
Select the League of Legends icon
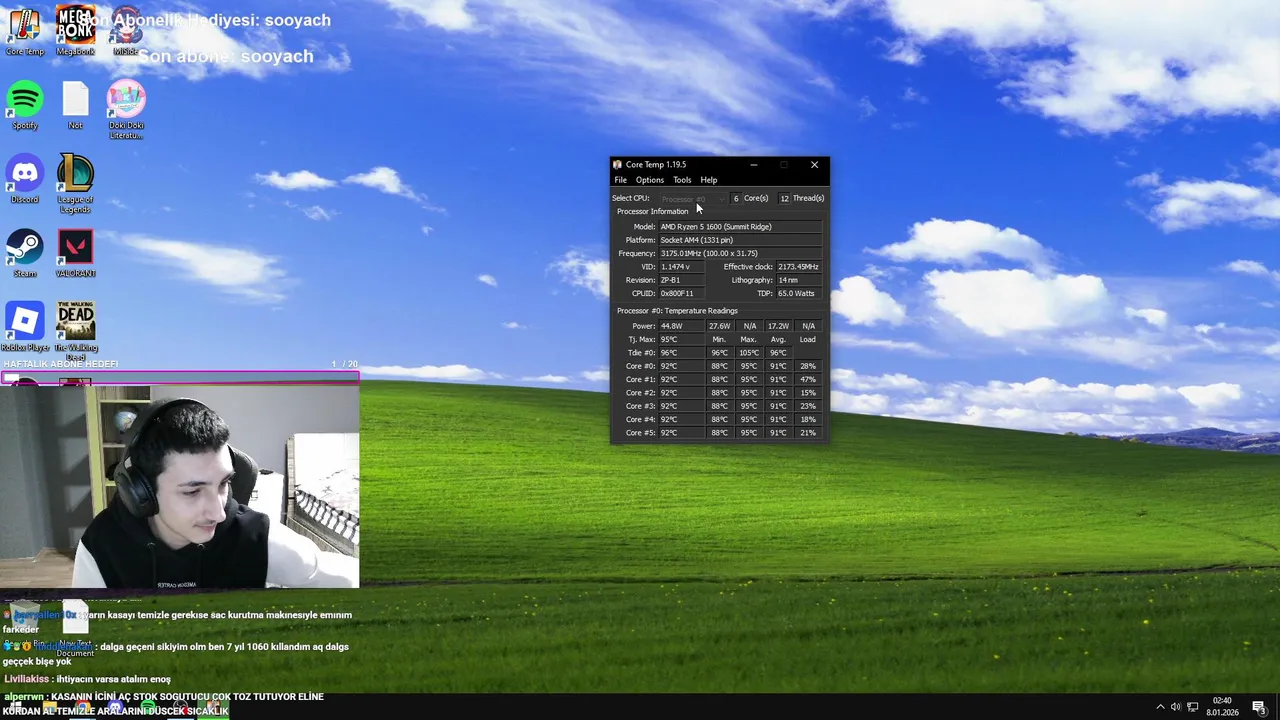pyautogui.click(x=75, y=183)
